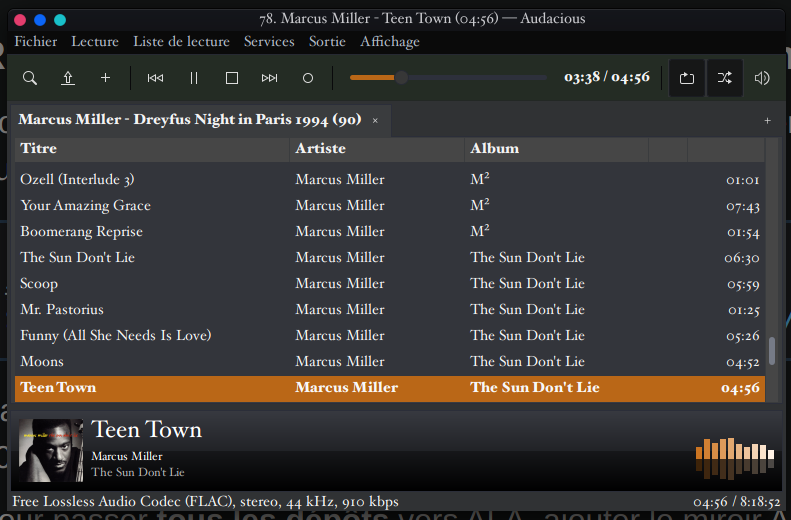Viewport: 791px width, 520px height.
Task: Click the blue window control button
Action: [40, 20]
